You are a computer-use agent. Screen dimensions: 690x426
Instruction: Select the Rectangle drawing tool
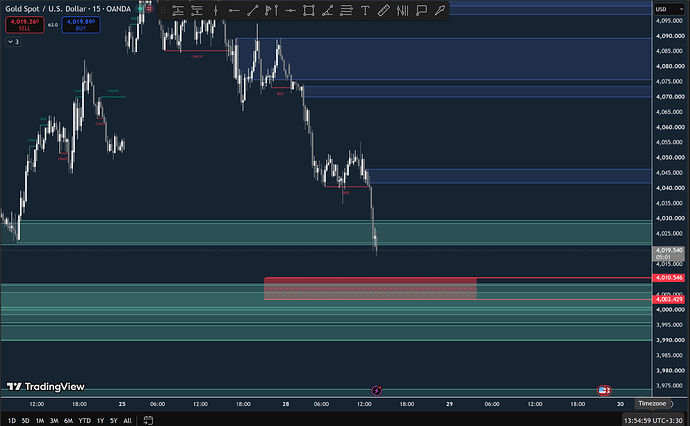click(x=309, y=11)
